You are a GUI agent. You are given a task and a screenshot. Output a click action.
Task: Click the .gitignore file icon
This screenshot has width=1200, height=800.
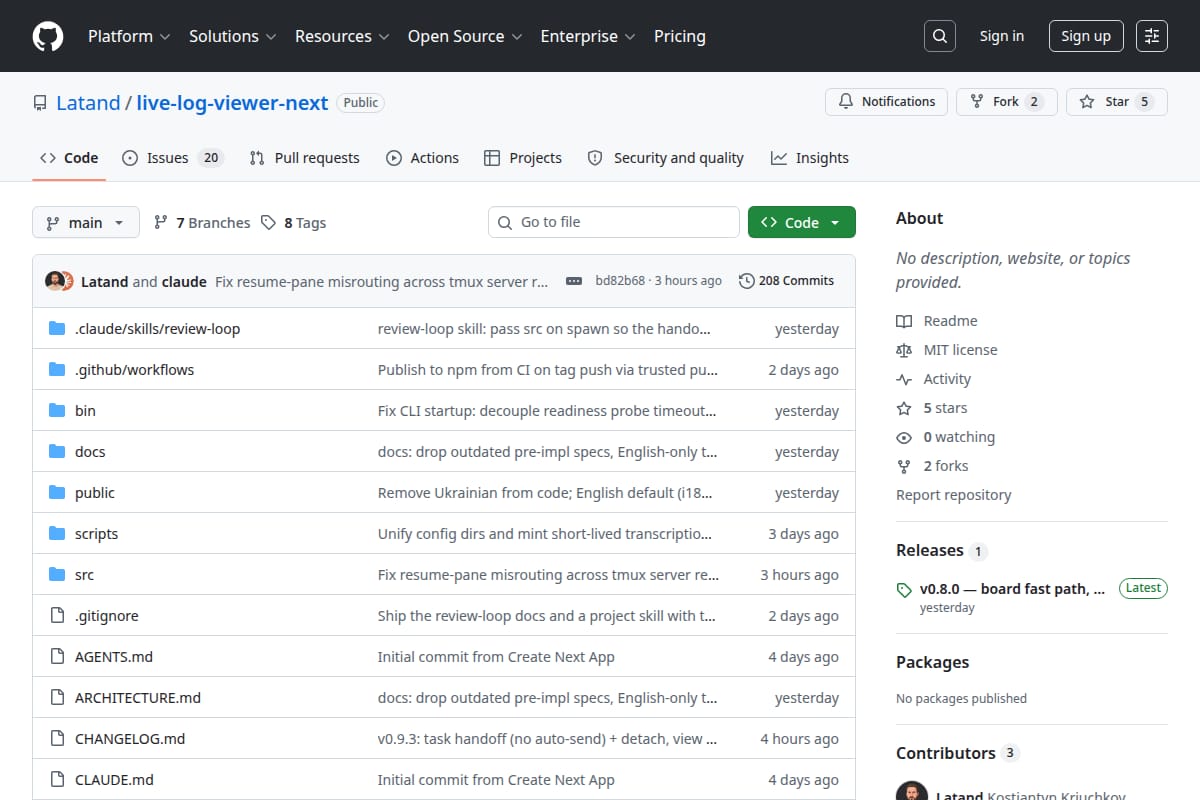point(57,616)
